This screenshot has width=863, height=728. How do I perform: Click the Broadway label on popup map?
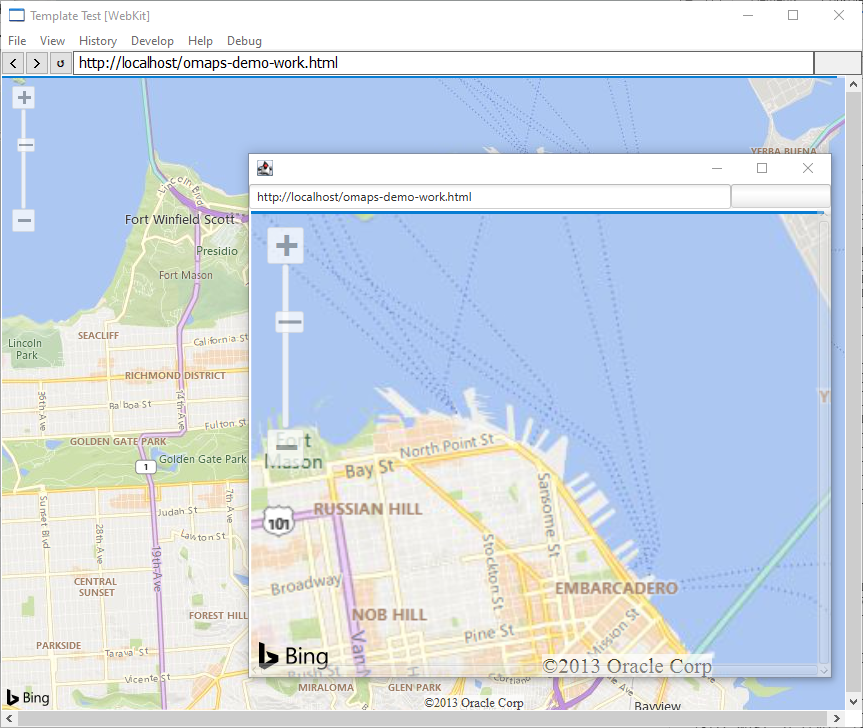[x=306, y=584]
